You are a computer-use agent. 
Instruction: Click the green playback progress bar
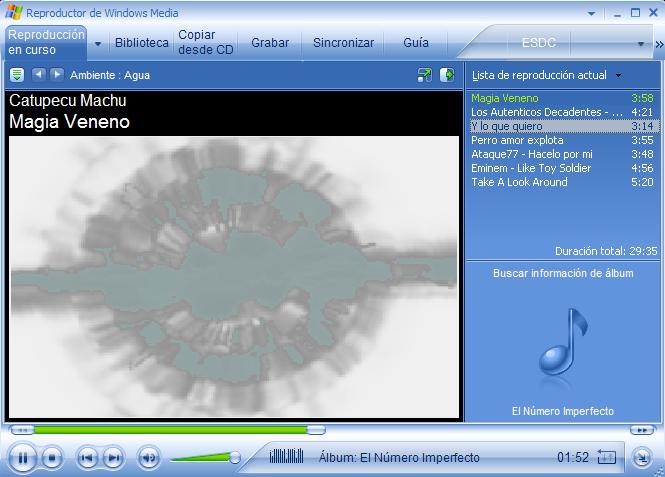coord(170,430)
